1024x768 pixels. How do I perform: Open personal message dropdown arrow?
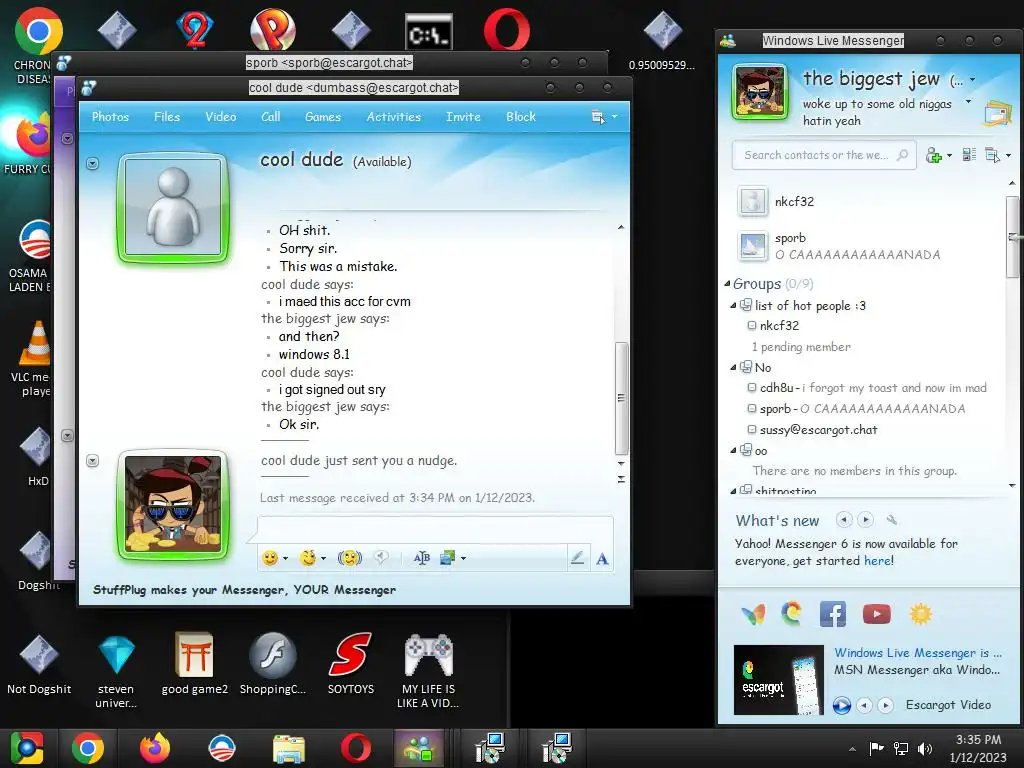tap(968, 102)
